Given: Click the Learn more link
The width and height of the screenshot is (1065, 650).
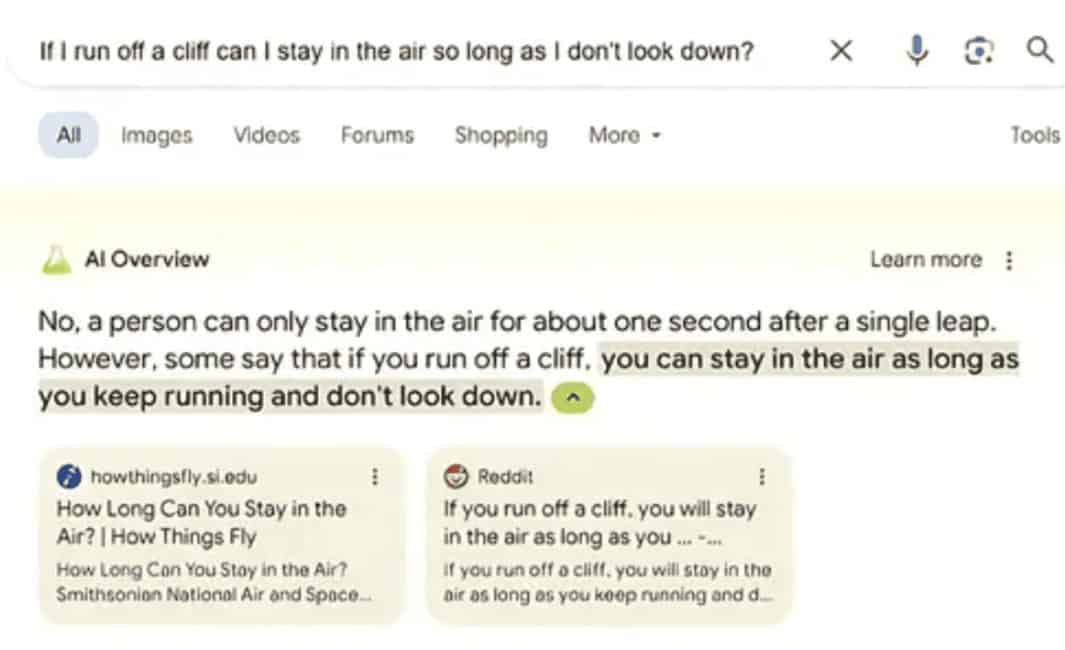Looking at the screenshot, I should (x=925, y=260).
